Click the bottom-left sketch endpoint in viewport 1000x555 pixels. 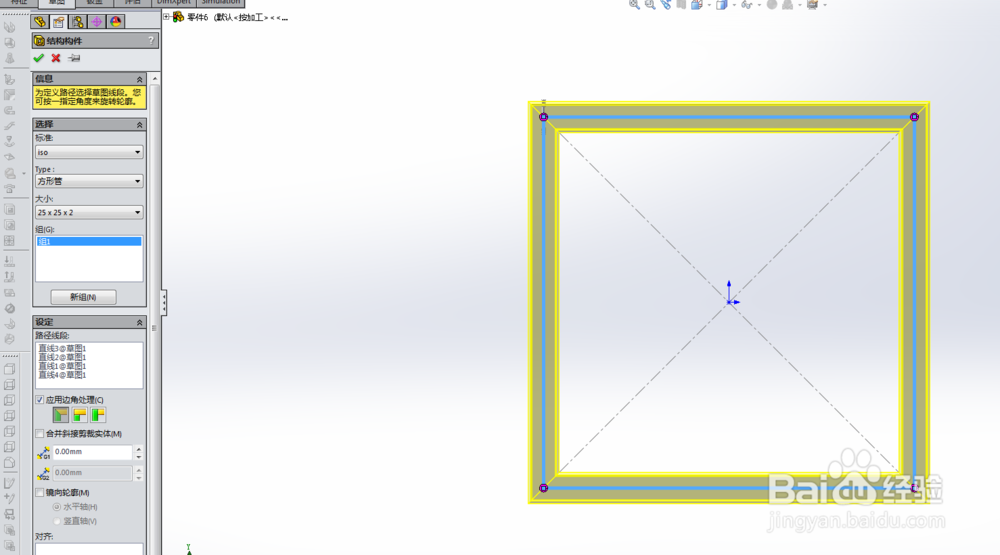point(543,488)
